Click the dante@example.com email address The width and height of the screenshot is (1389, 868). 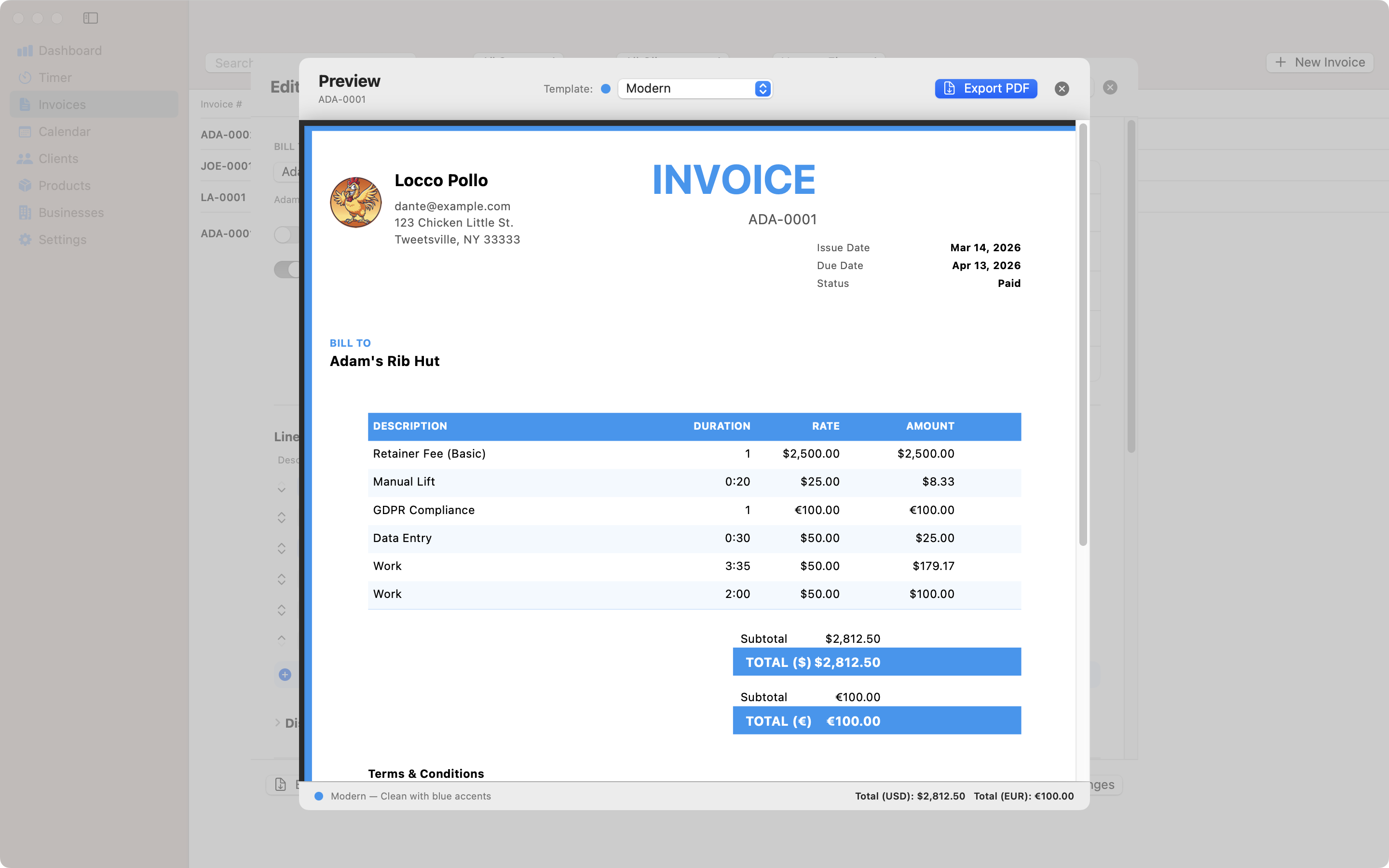(x=452, y=206)
